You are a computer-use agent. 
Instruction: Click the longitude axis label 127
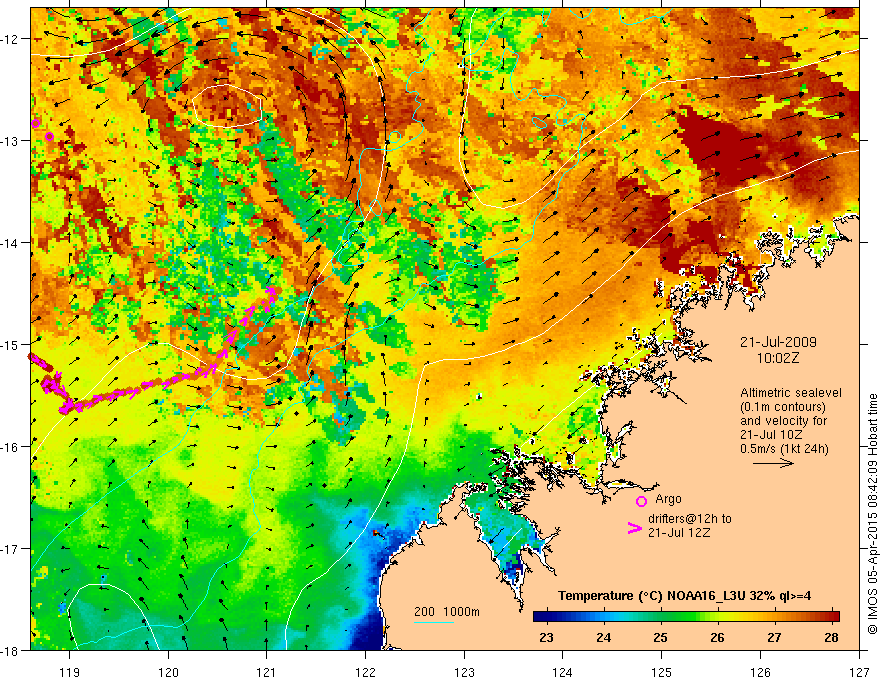point(859,672)
